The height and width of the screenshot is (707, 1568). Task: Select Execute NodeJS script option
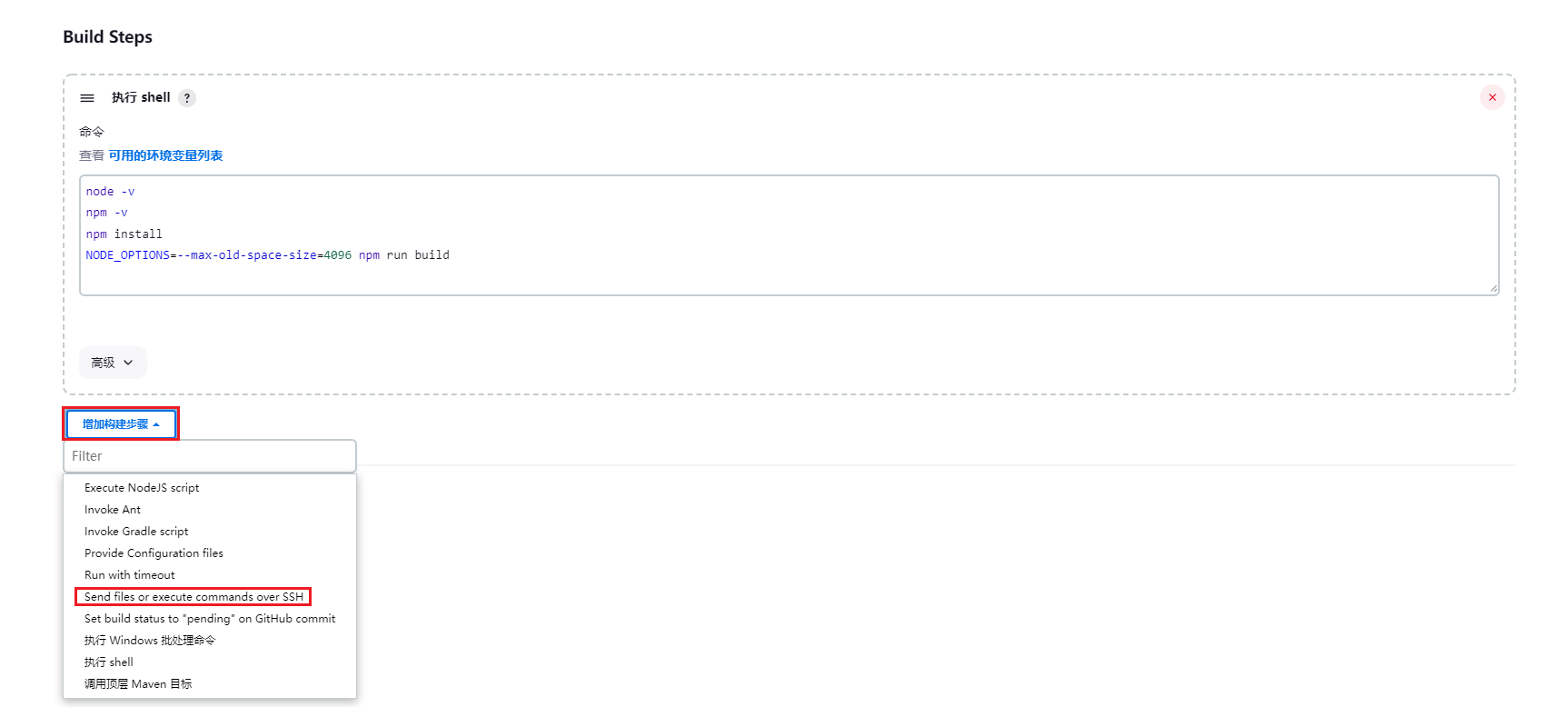point(142,488)
